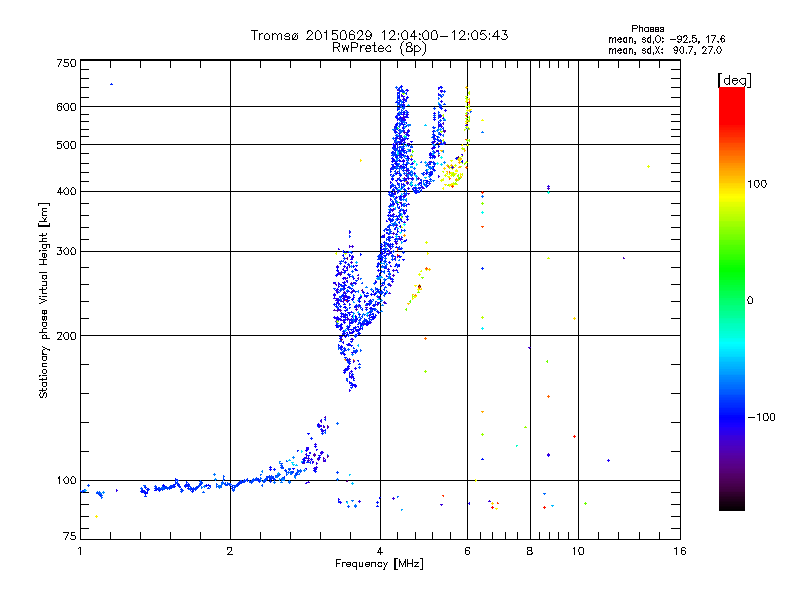Click the y-axis tick label "300"
Image resolution: width=800 pixels, height=600 pixels.
(67, 252)
